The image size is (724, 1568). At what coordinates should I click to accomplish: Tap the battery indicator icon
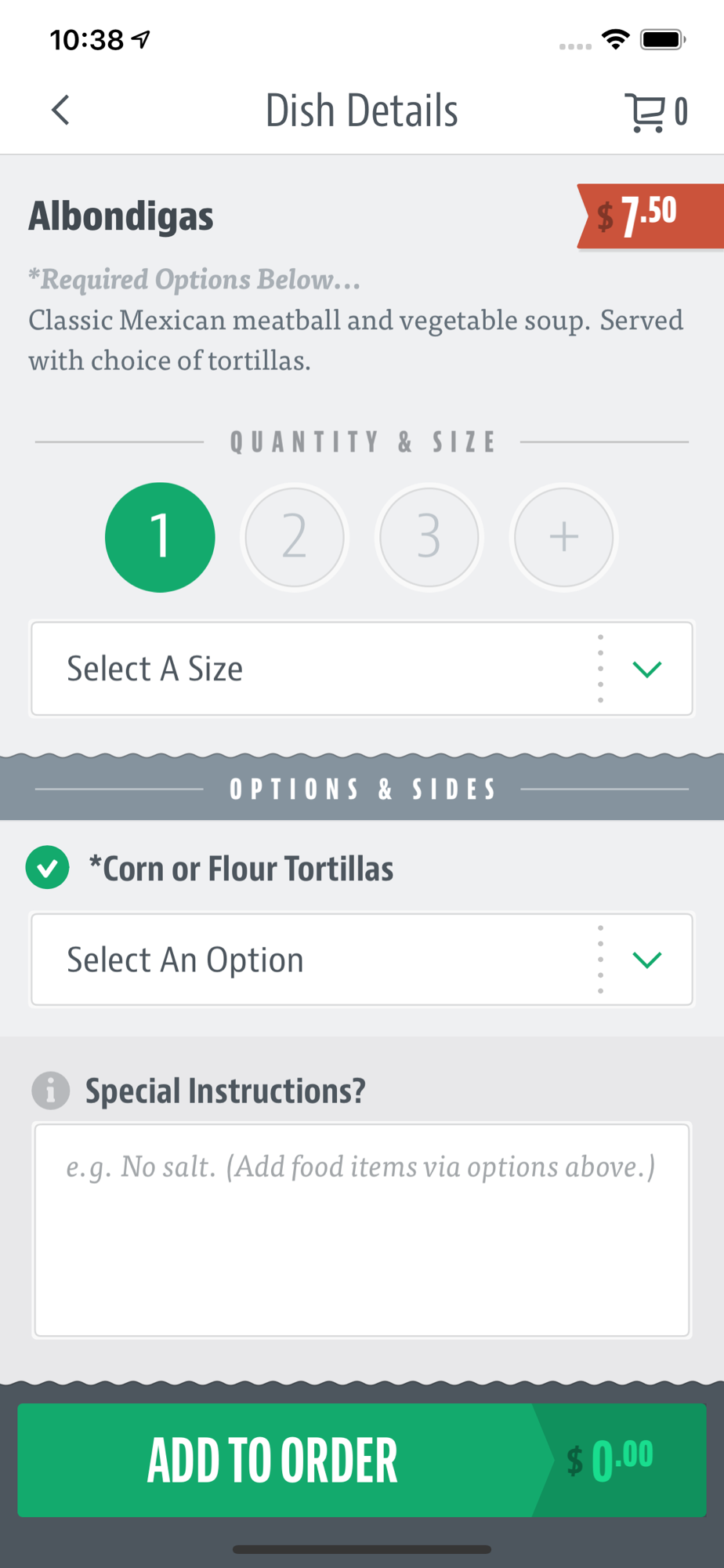[664, 39]
